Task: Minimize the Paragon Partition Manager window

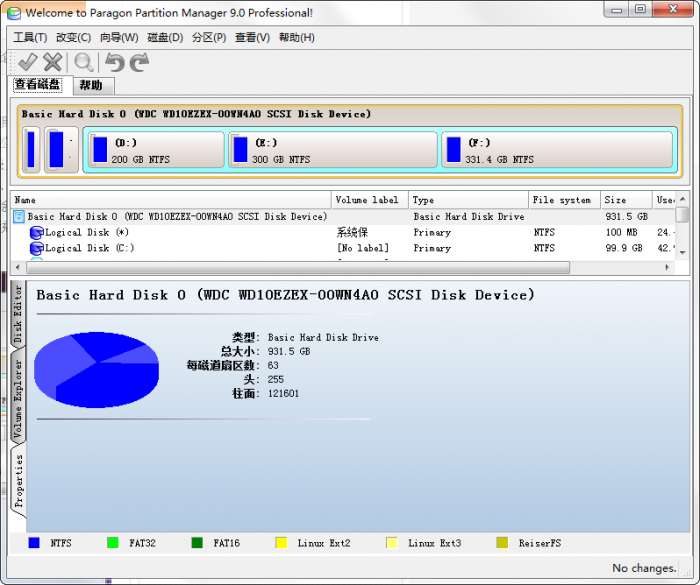Action: [x=617, y=9]
